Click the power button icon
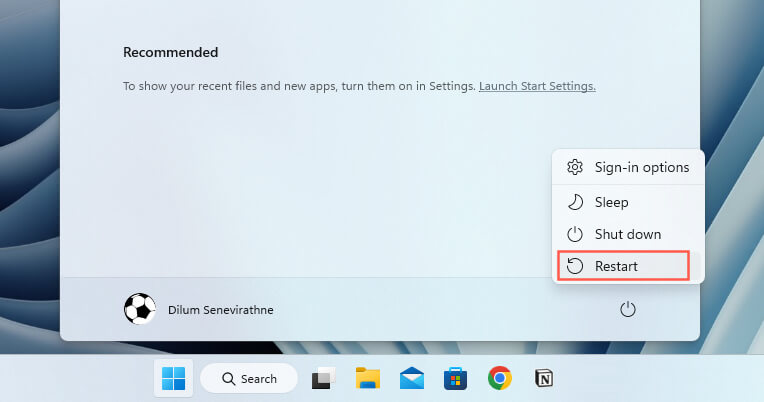Screen dimensions: 764x402 pos(628,310)
